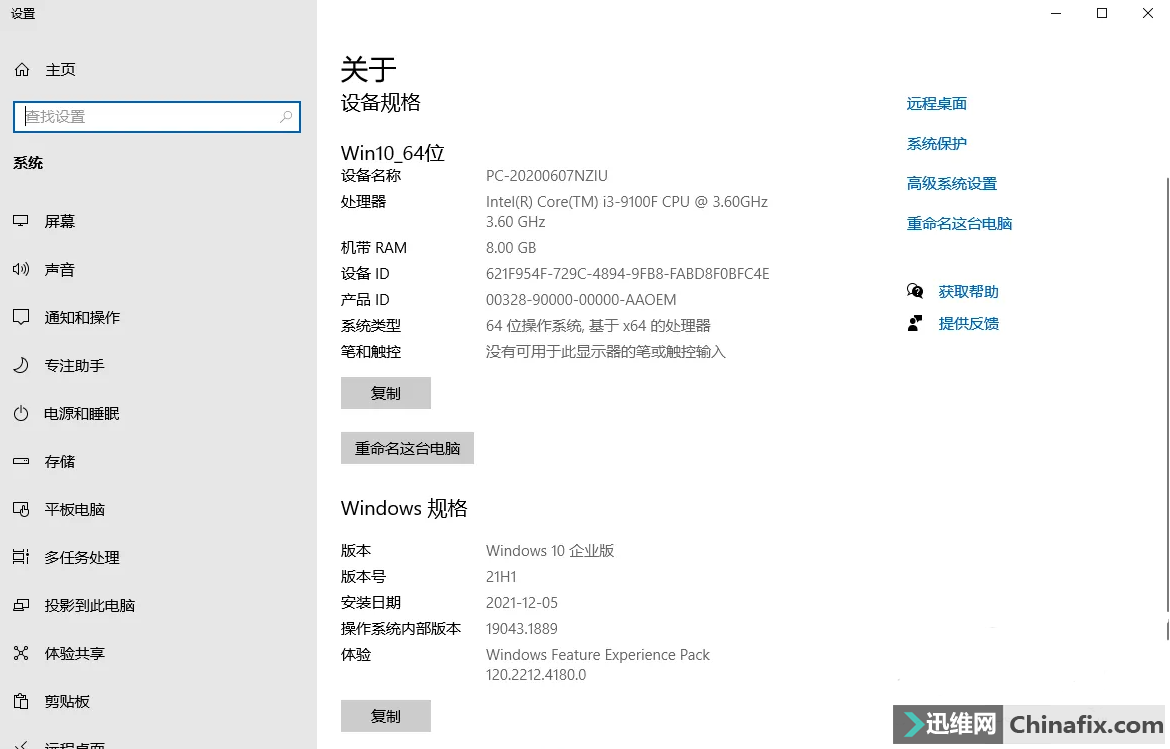The image size is (1170, 749).
Task: Maximize the 设置 window
Action: coord(1101,13)
